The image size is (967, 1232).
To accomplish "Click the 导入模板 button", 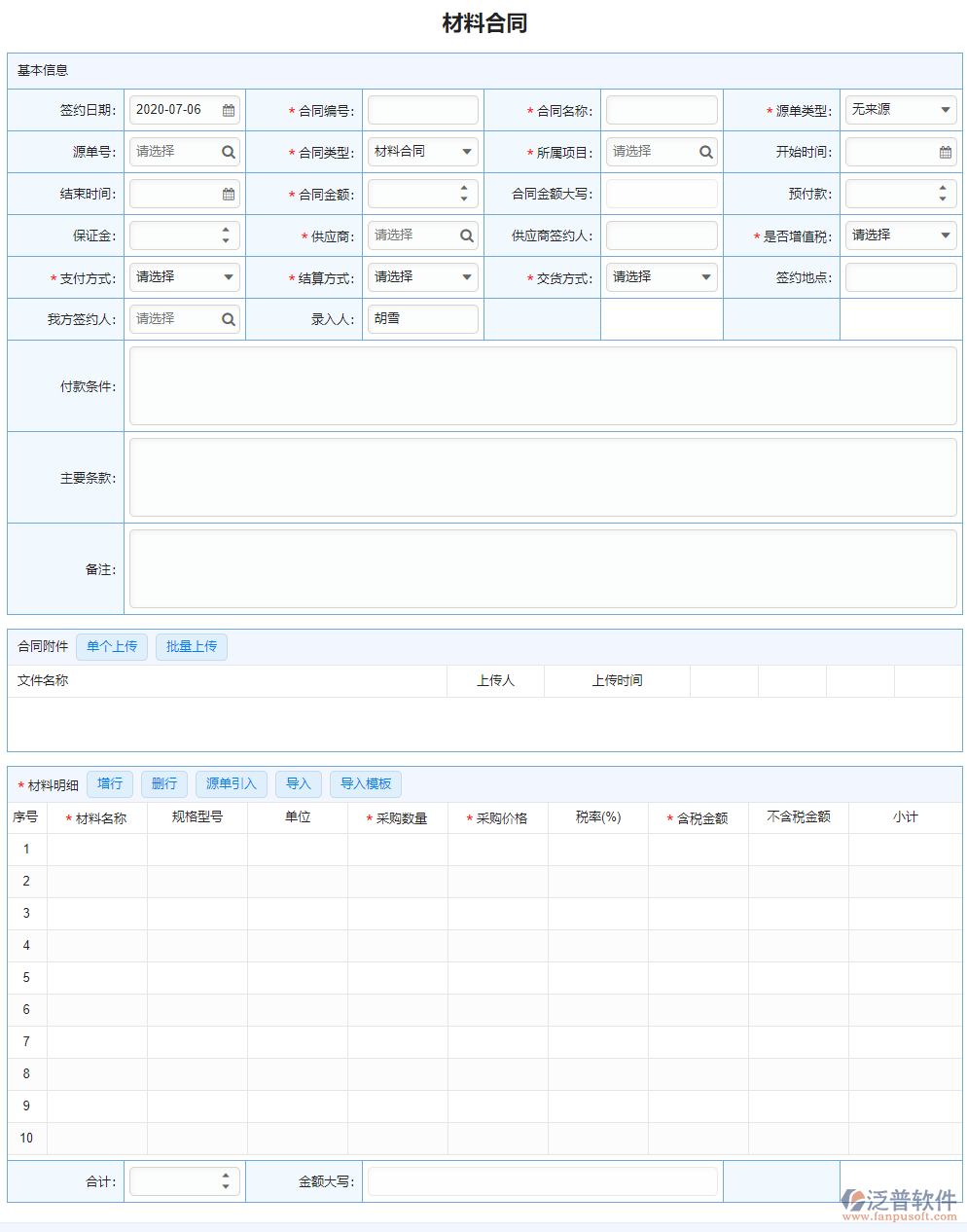I will pyautogui.click(x=366, y=784).
